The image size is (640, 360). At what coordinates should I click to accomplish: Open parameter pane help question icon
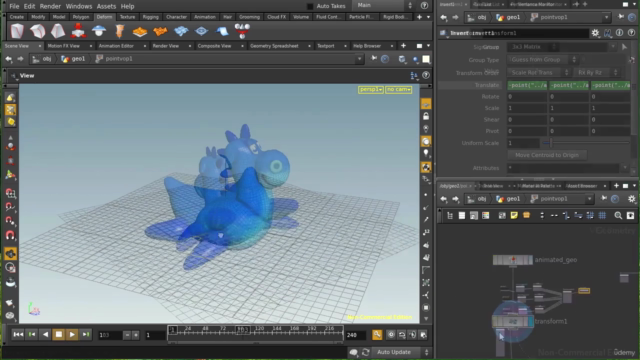(x=631, y=33)
